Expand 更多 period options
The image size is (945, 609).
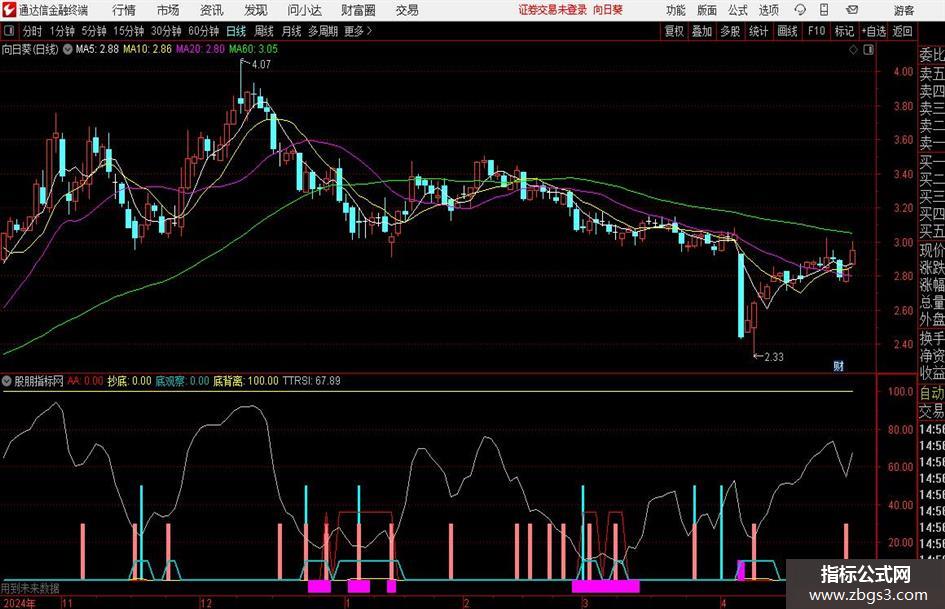(x=358, y=31)
